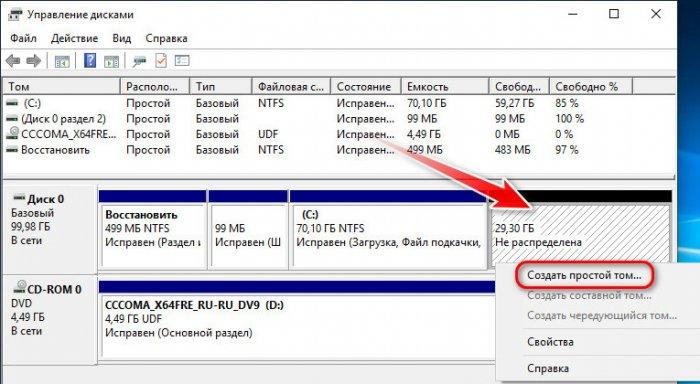Toggle the show/hide action pane icon
700x384 pixels.
[x=111, y=61]
